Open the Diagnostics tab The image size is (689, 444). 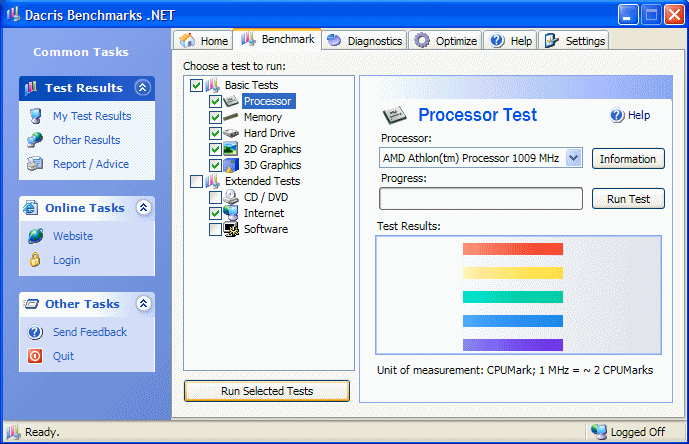click(365, 40)
